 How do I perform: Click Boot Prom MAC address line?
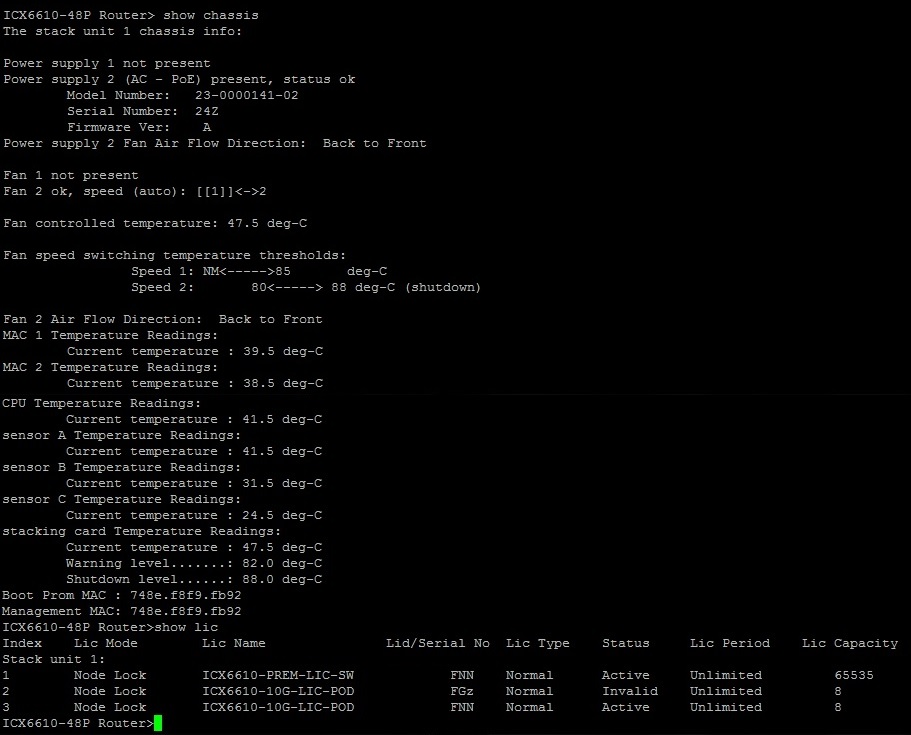(x=121, y=596)
